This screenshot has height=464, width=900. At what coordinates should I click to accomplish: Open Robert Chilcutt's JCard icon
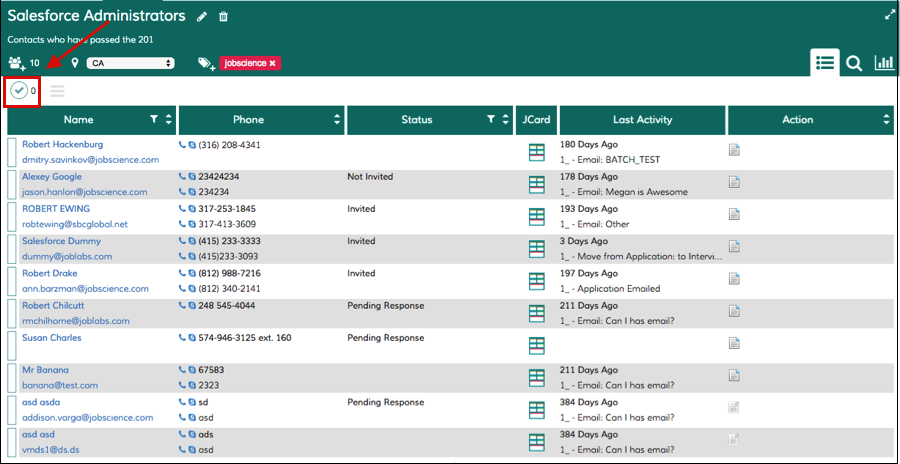(537, 313)
